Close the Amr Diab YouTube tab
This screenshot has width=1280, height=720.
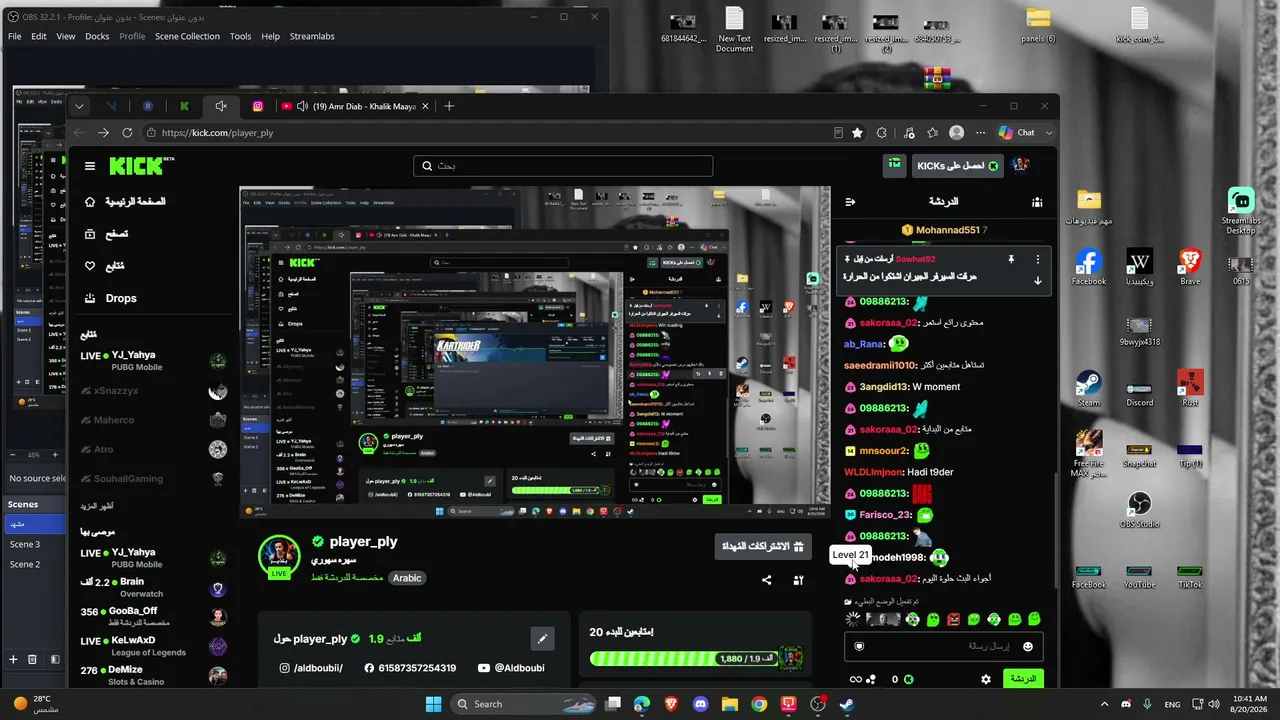coord(425,106)
